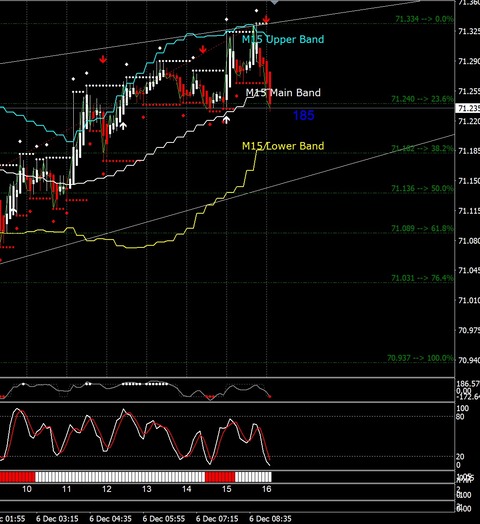Click price axis label 71.185
Viewport: 480px width, 524px height.
click(469, 151)
